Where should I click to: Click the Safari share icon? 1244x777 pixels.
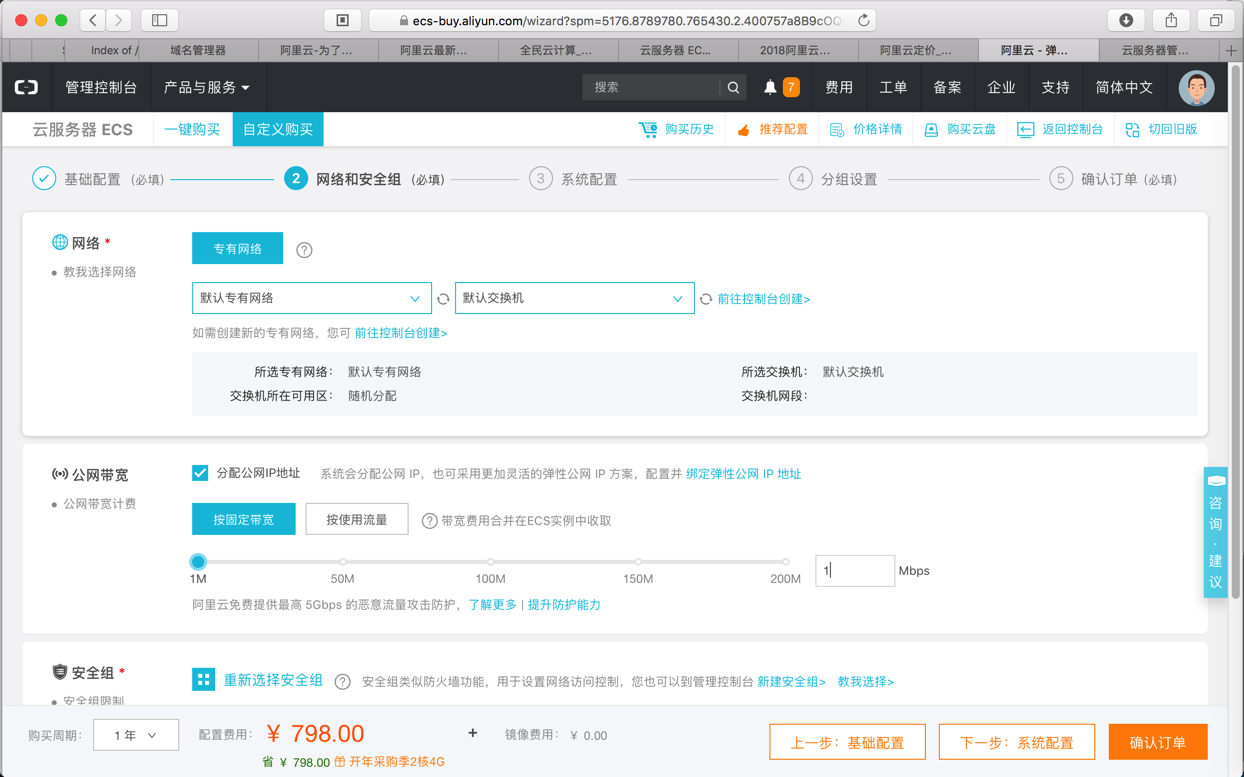[x=1171, y=20]
